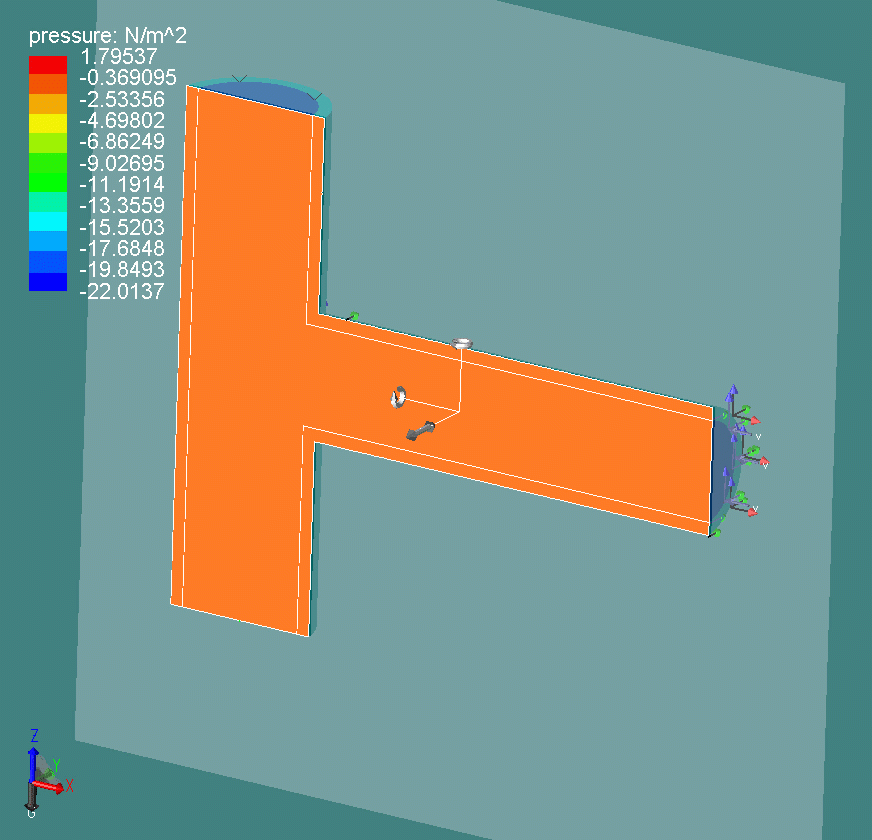Click the black gravity G arrow
The height and width of the screenshot is (840, 872).
pyautogui.click(x=31, y=800)
